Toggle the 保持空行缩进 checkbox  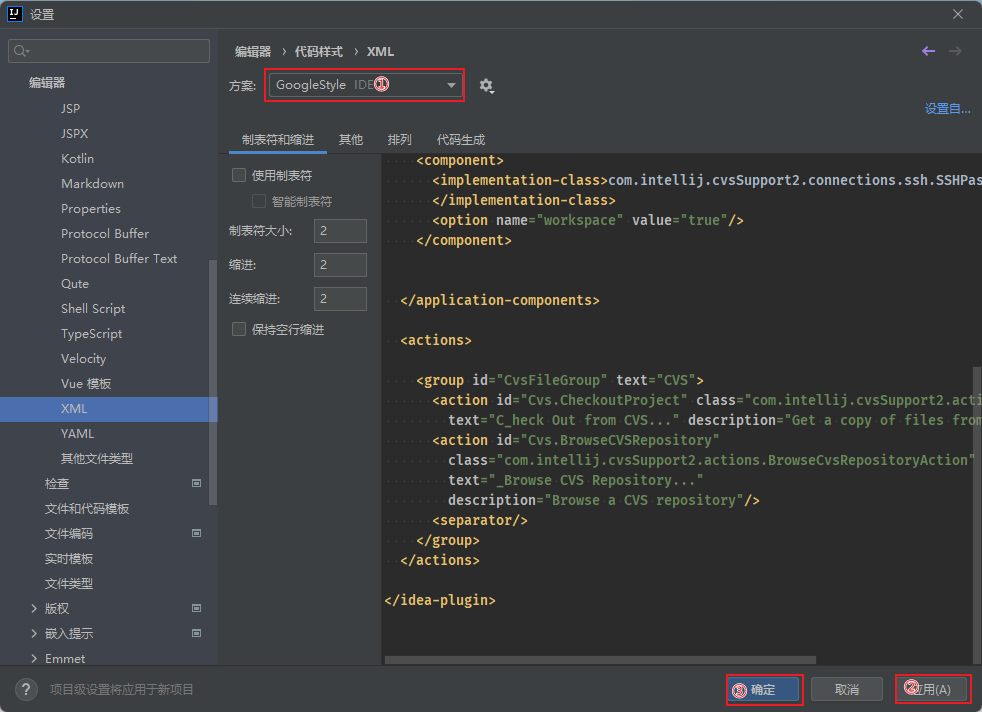pyautogui.click(x=239, y=329)
